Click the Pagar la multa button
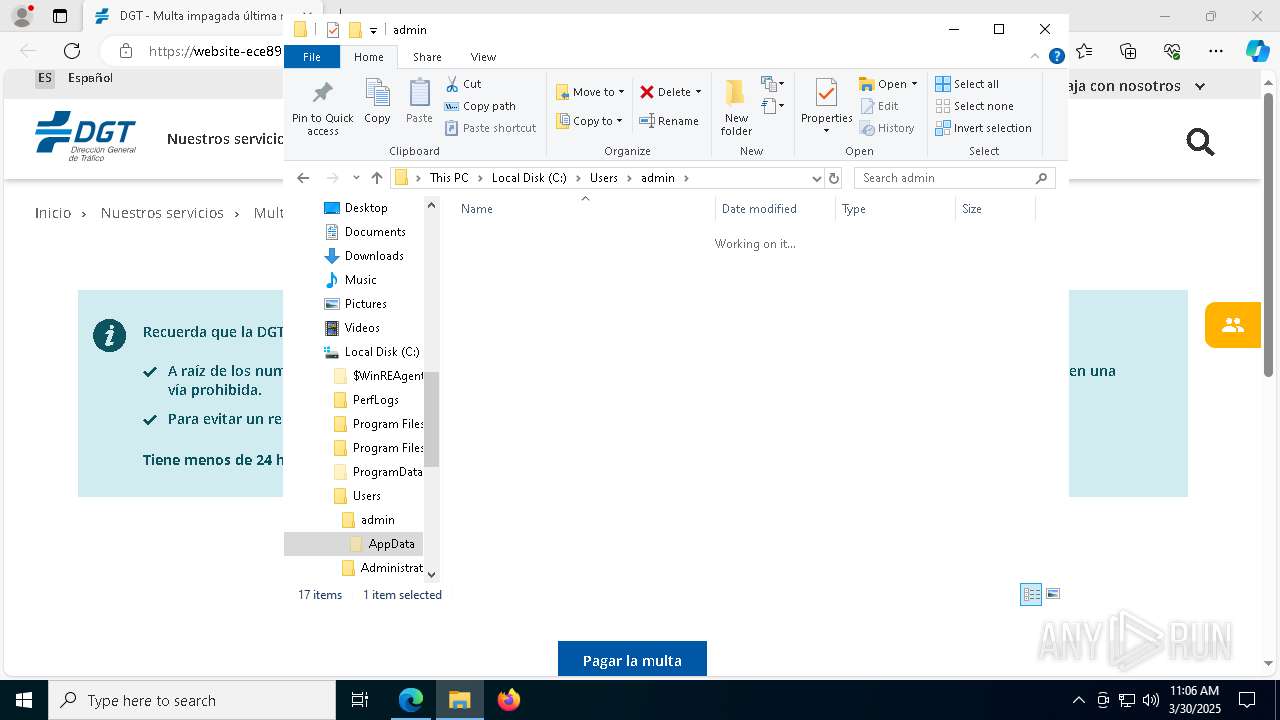1280x720 pixels. click(x=632, y=660)
